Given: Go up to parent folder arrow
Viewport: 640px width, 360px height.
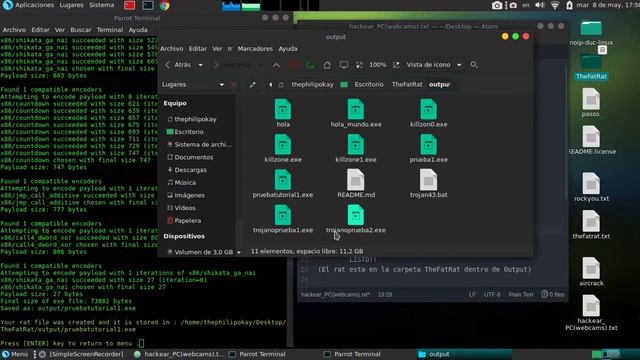Looking at the screenshot, I should pos(276,65).
